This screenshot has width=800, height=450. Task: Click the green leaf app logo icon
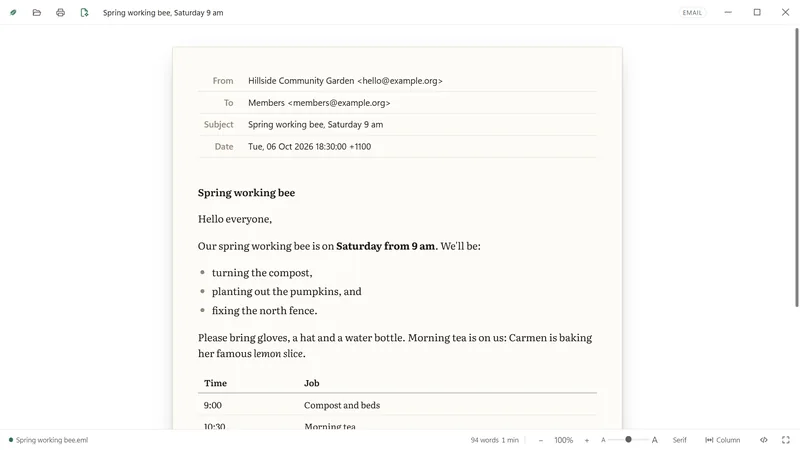(13, 12)
